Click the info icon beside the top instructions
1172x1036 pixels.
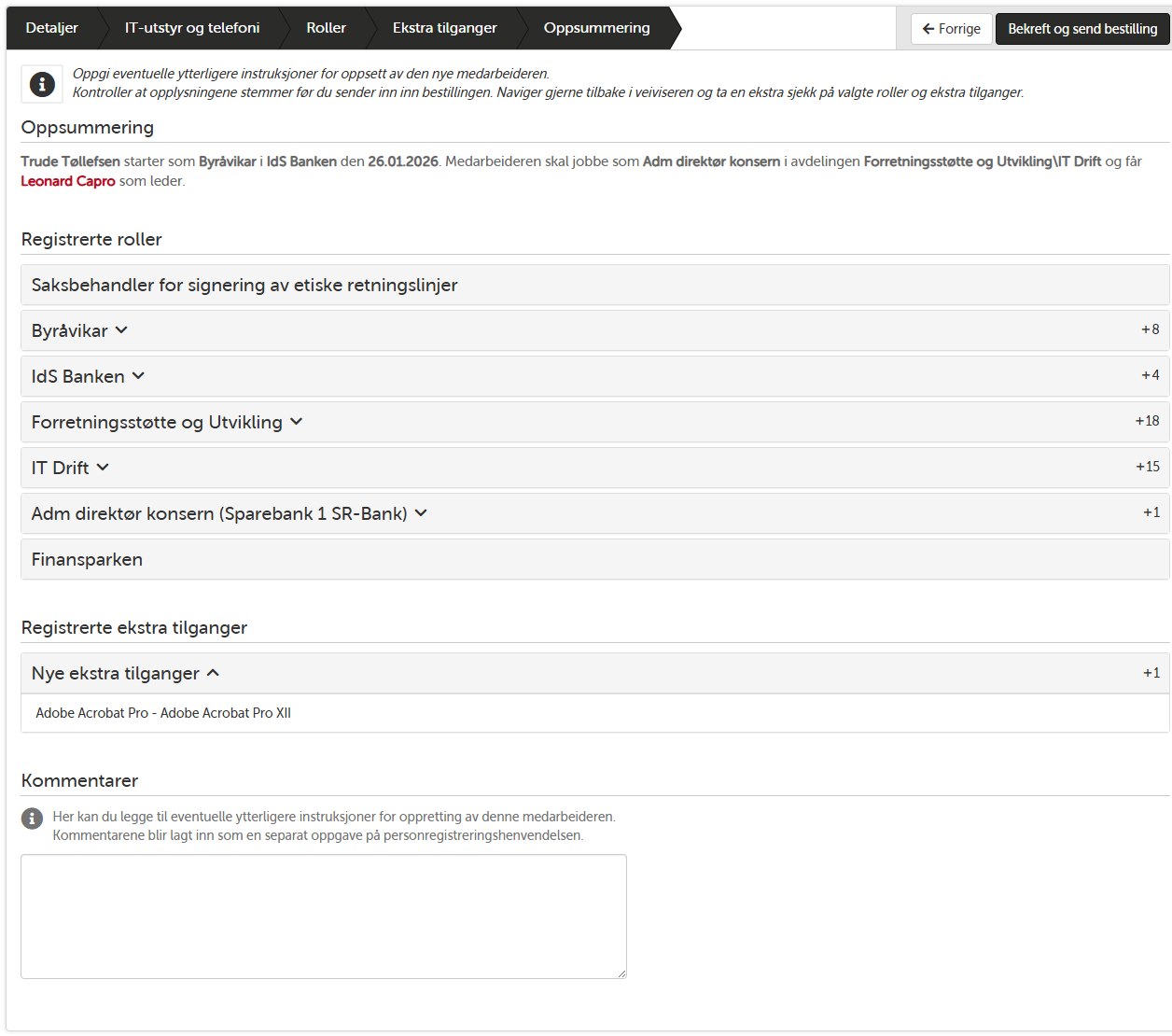click(x=41, y=83)
